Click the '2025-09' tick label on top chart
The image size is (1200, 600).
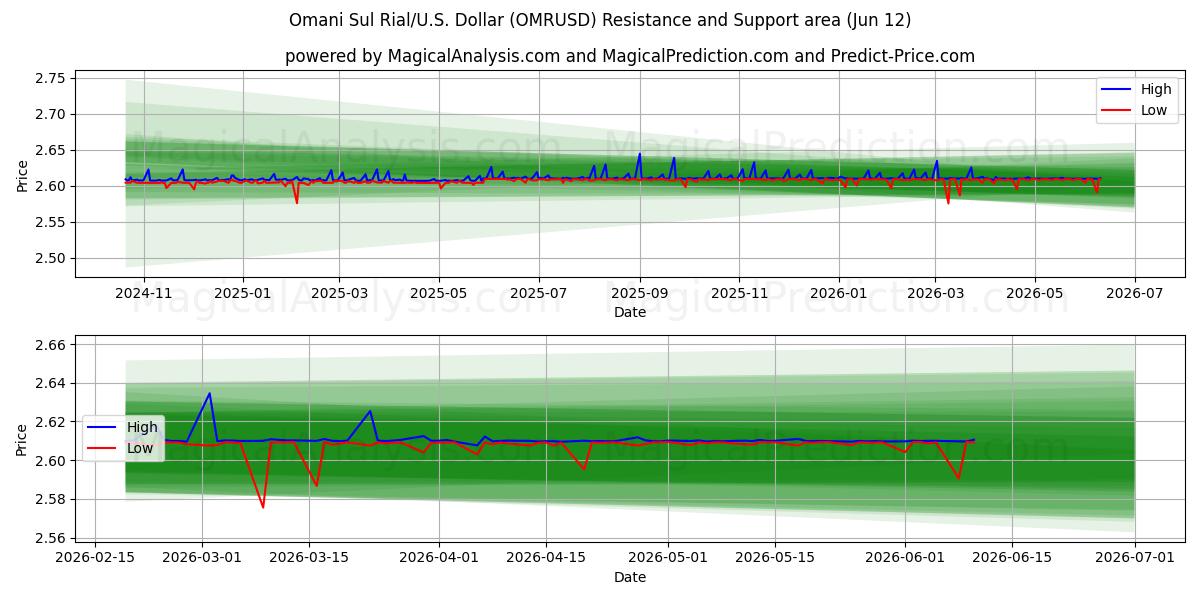[639, 293]
